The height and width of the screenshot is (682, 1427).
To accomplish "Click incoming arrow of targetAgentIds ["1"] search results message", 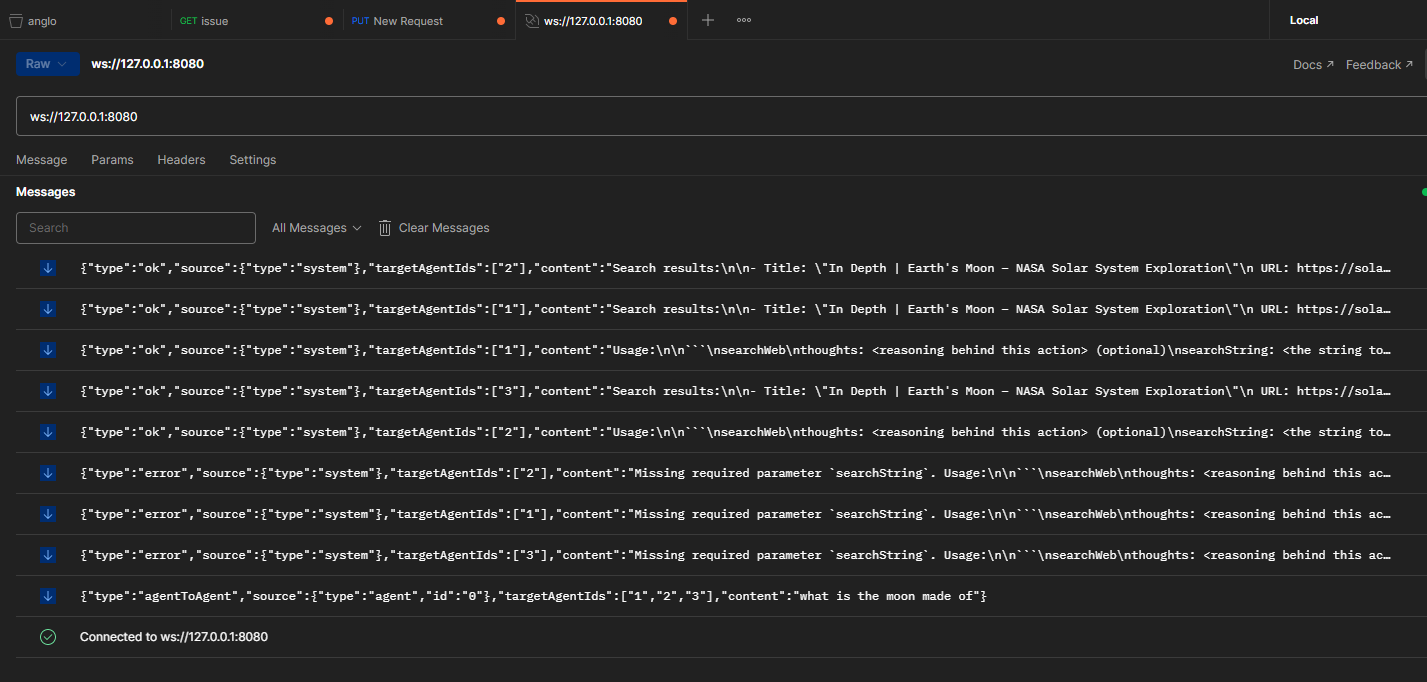I will [x=47, y=309].
